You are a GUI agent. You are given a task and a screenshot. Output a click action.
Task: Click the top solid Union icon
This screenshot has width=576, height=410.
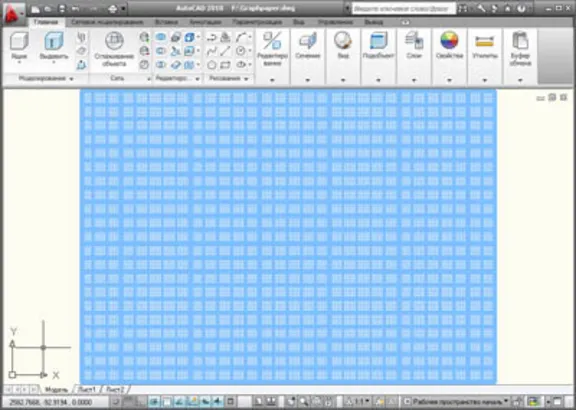point(161,37)
